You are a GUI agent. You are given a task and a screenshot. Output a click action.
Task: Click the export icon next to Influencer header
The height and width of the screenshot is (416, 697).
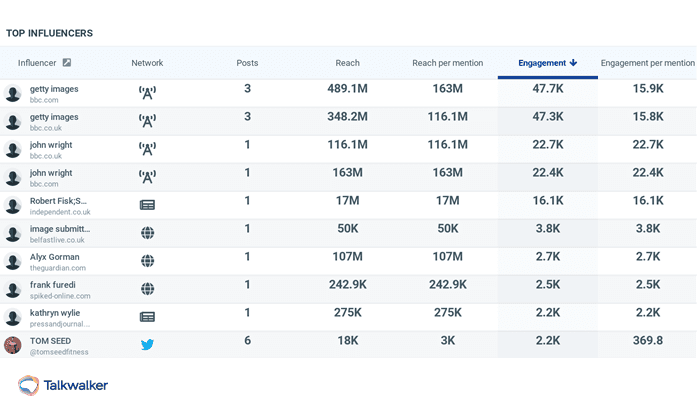(67, 63)
